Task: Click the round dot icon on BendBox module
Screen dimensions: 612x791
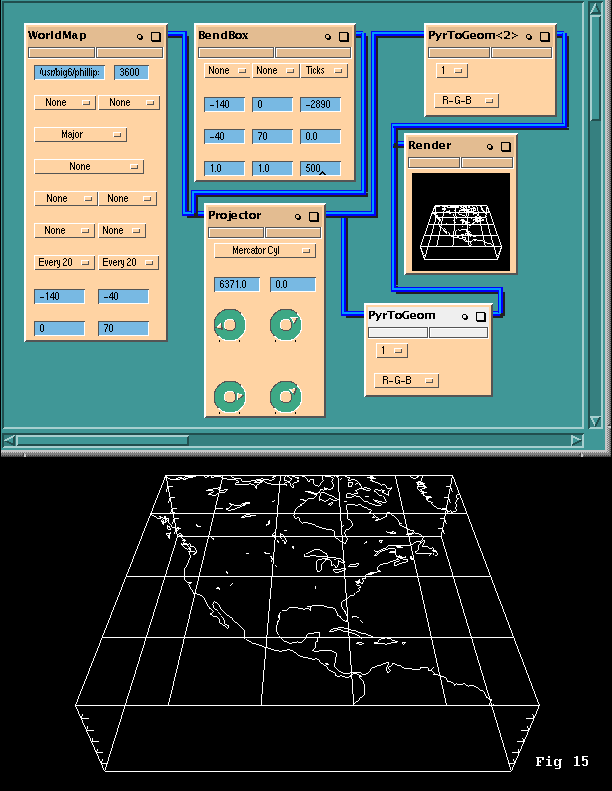Action: (x=328, y=36)
